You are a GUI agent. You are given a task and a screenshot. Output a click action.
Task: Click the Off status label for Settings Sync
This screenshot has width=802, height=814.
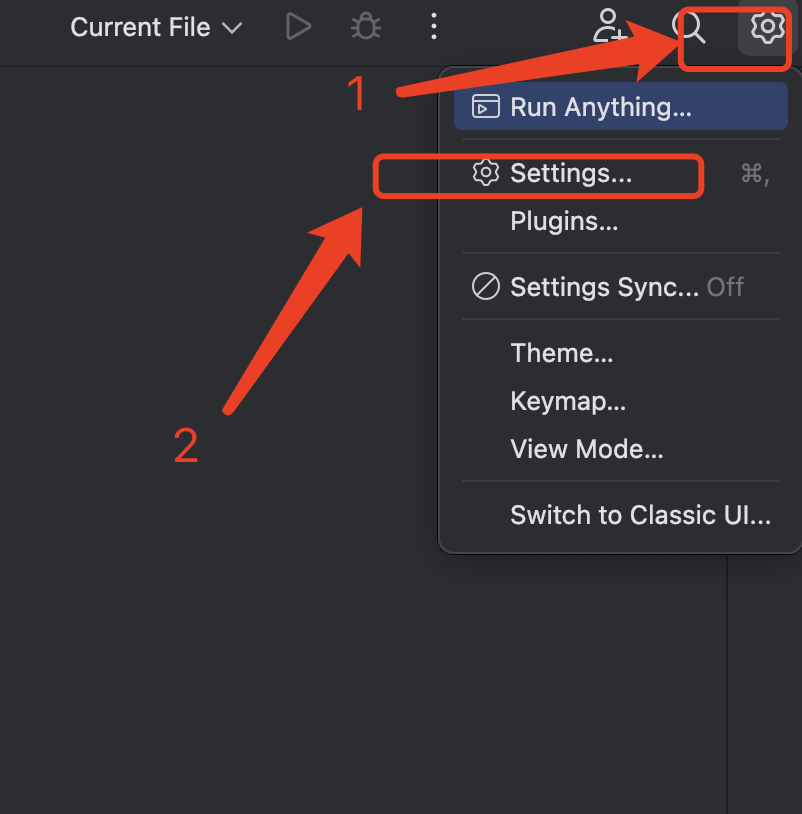pos(725,287)
